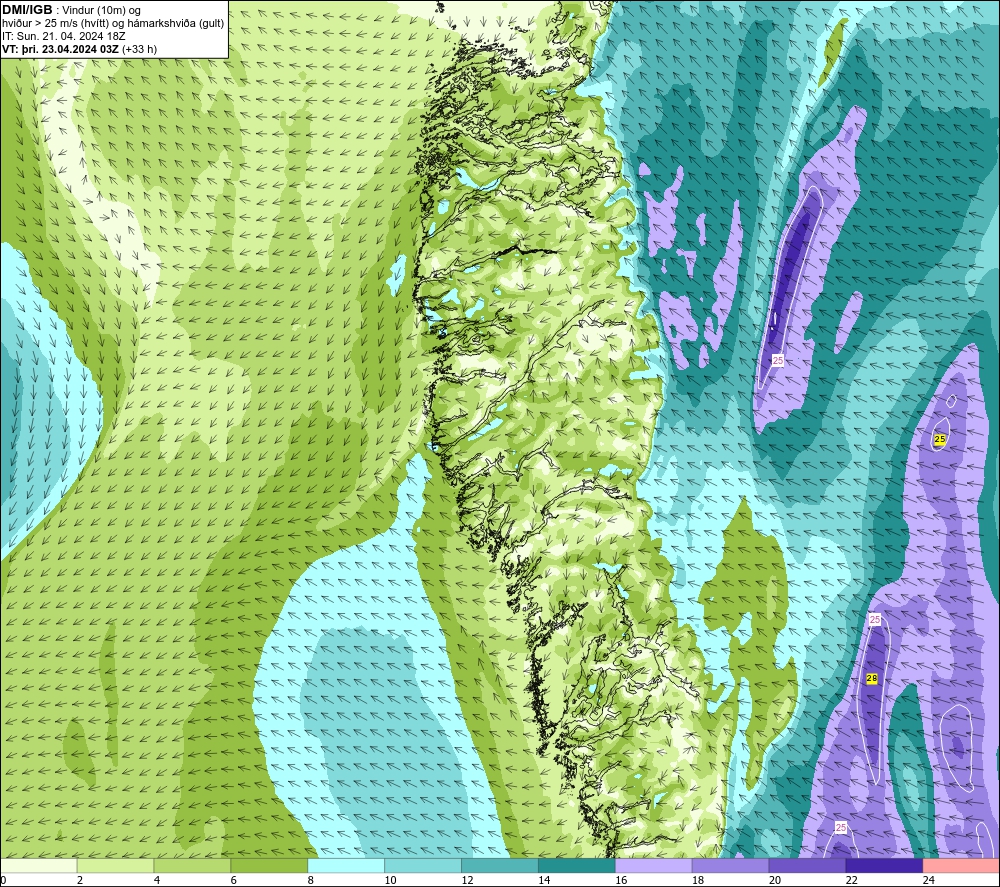Click the legend value 10
Image resolution: width=1000 pixels, height=887 pixels.
pyautogui.click(x=390, y=880)
